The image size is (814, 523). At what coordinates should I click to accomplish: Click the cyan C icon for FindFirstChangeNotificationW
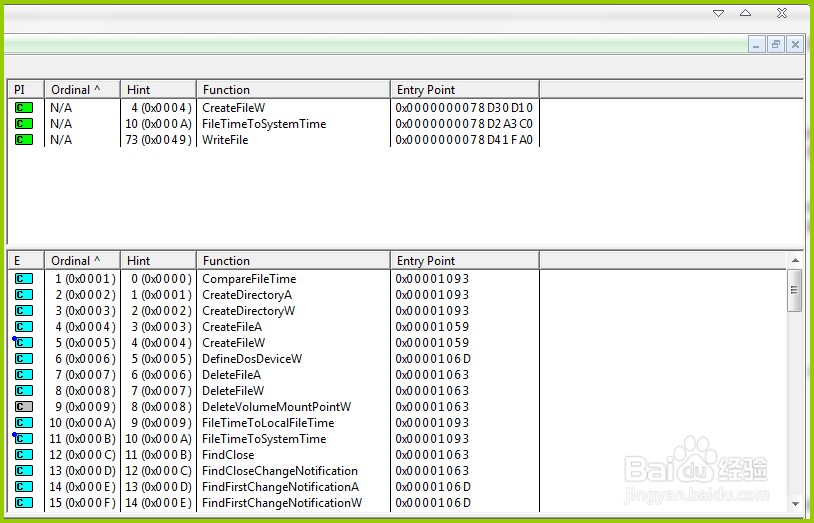coord(24,503)
